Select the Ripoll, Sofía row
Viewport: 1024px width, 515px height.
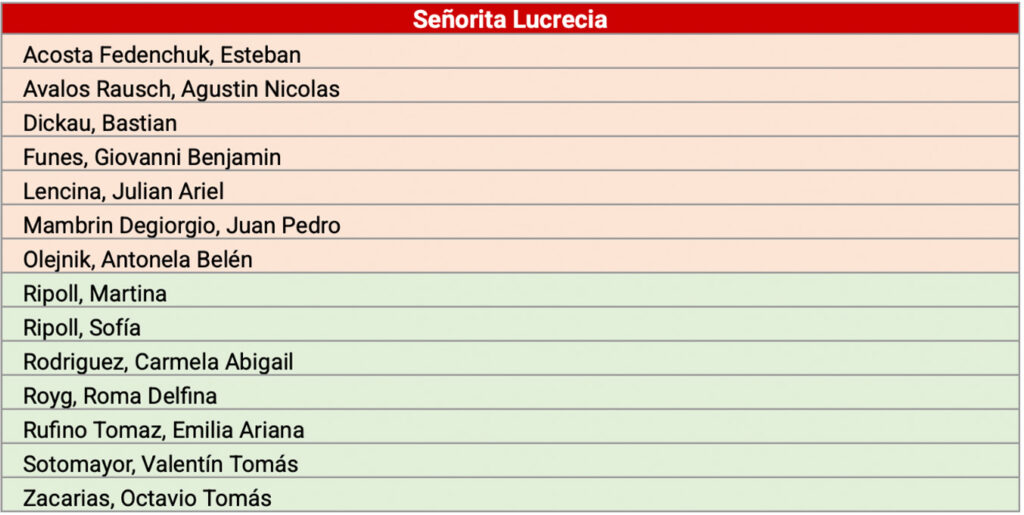(82, 328)
